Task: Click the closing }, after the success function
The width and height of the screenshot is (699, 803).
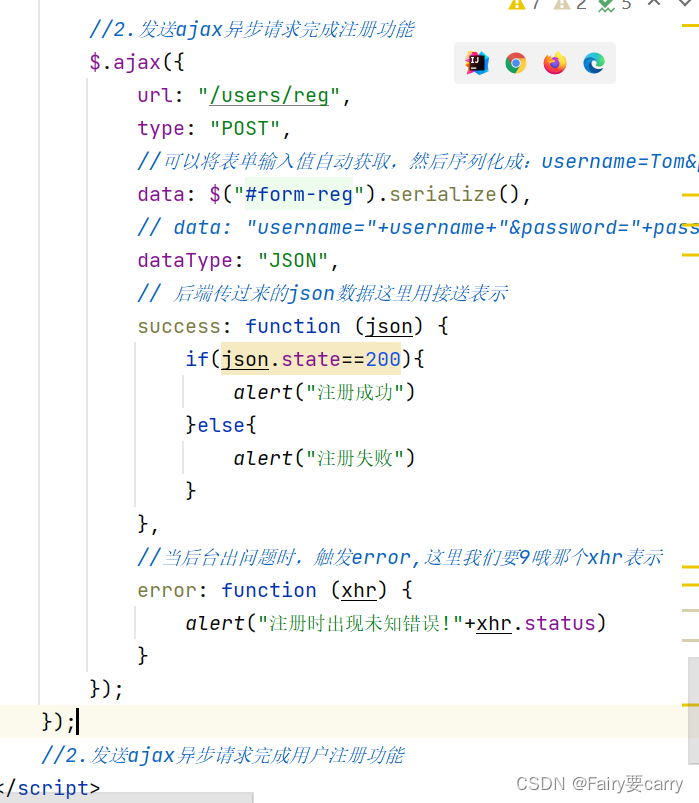Action: (147, 524)
